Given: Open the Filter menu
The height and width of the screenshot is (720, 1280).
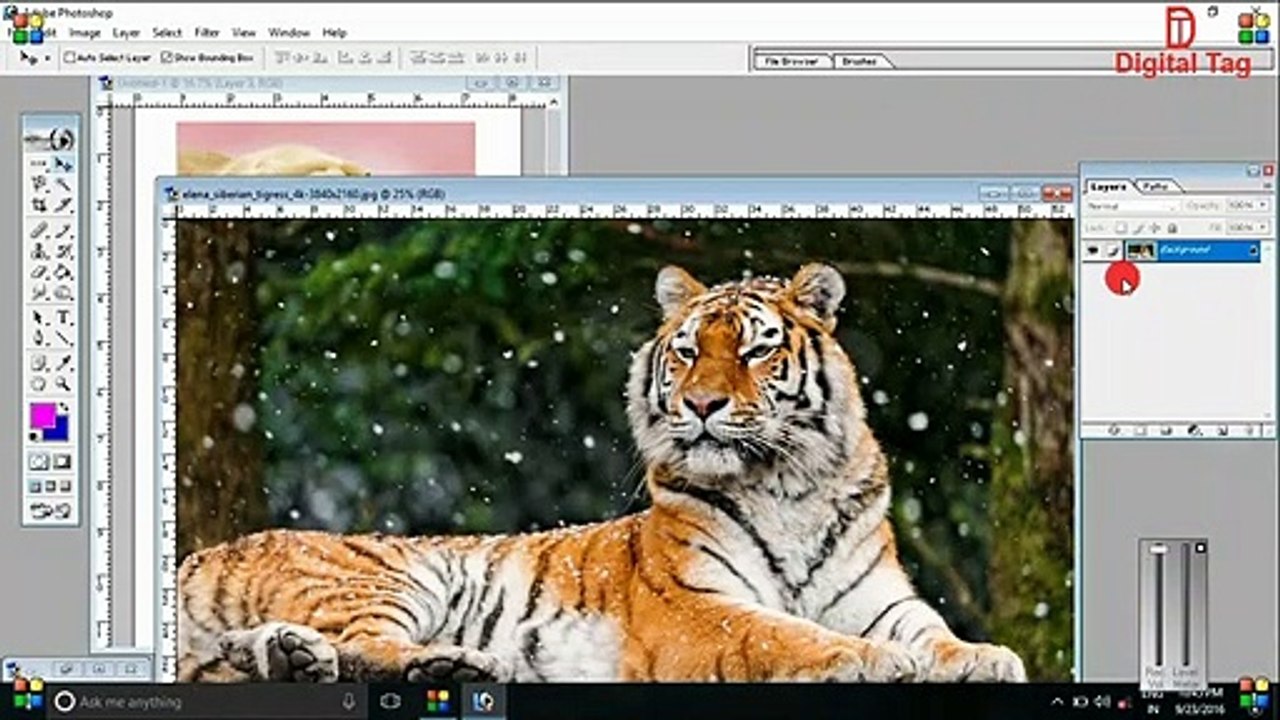Looking at the screenshot, I should point(207,33).
